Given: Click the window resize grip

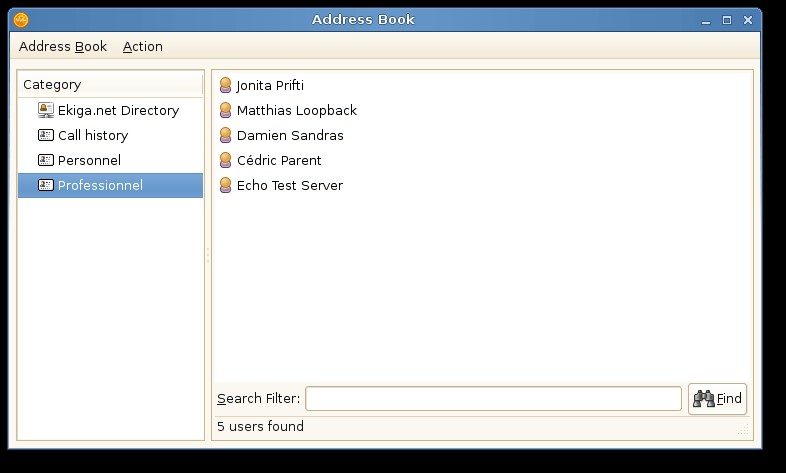Looking at the screenshot, I should [744, 430].
